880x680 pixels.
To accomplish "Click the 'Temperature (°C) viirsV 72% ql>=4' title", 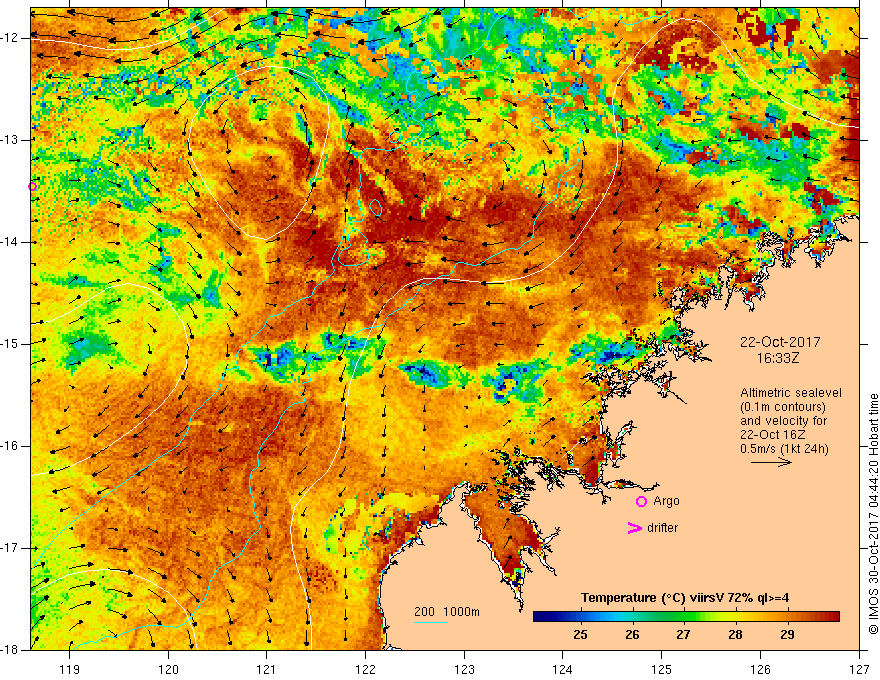I will (685, 598).
